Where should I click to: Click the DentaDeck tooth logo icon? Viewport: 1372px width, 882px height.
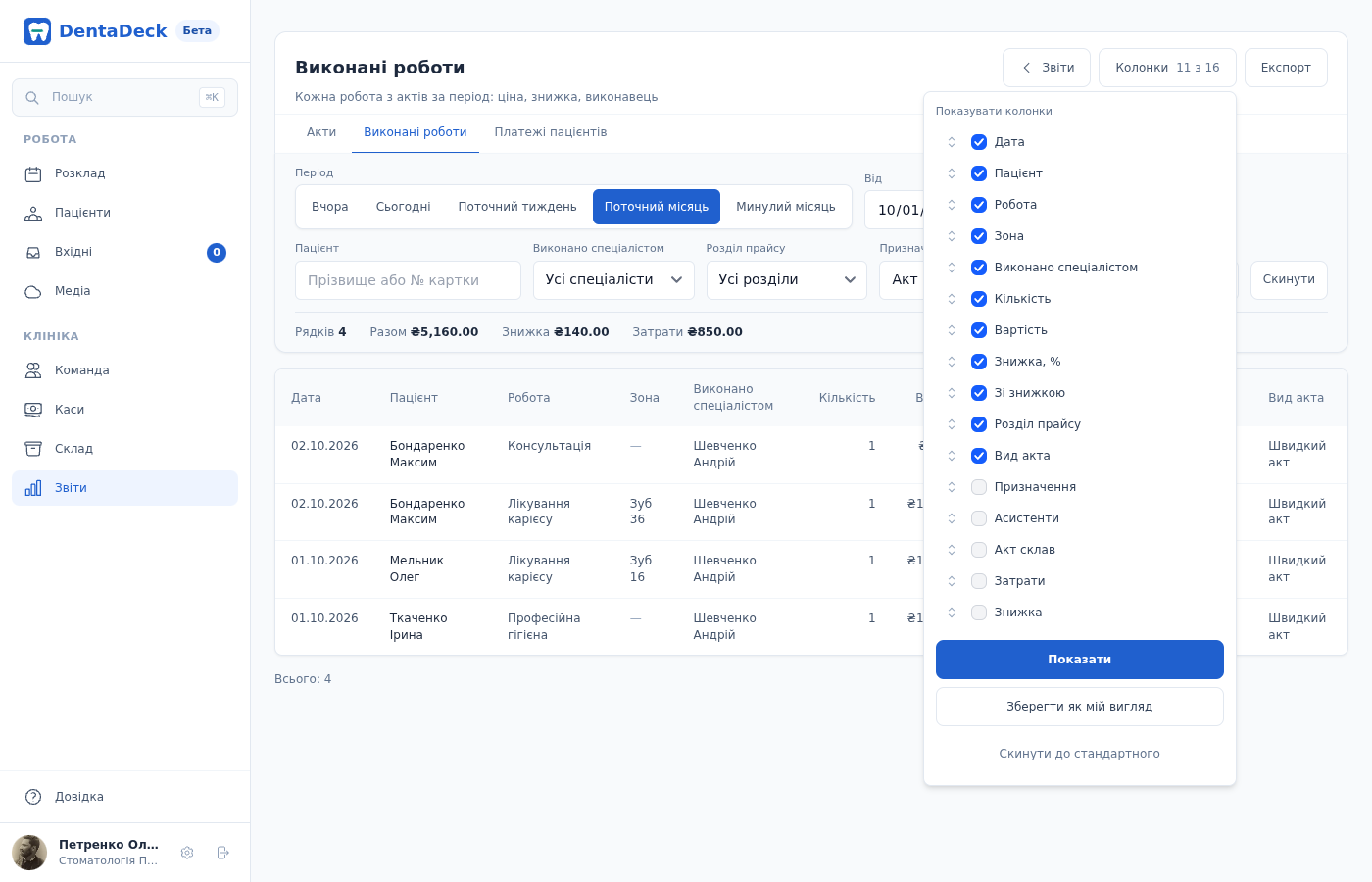click(37, 31)
